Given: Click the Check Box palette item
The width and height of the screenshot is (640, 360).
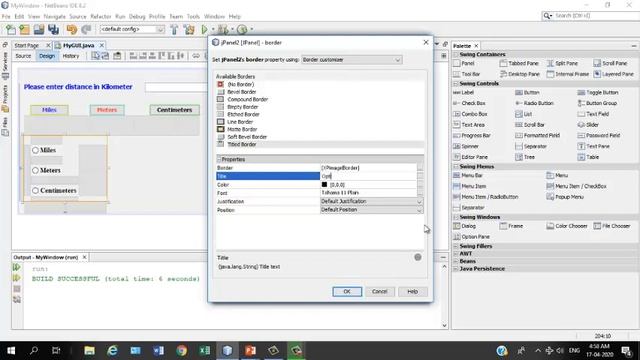Looking at the screenshot, I should 469,103.
